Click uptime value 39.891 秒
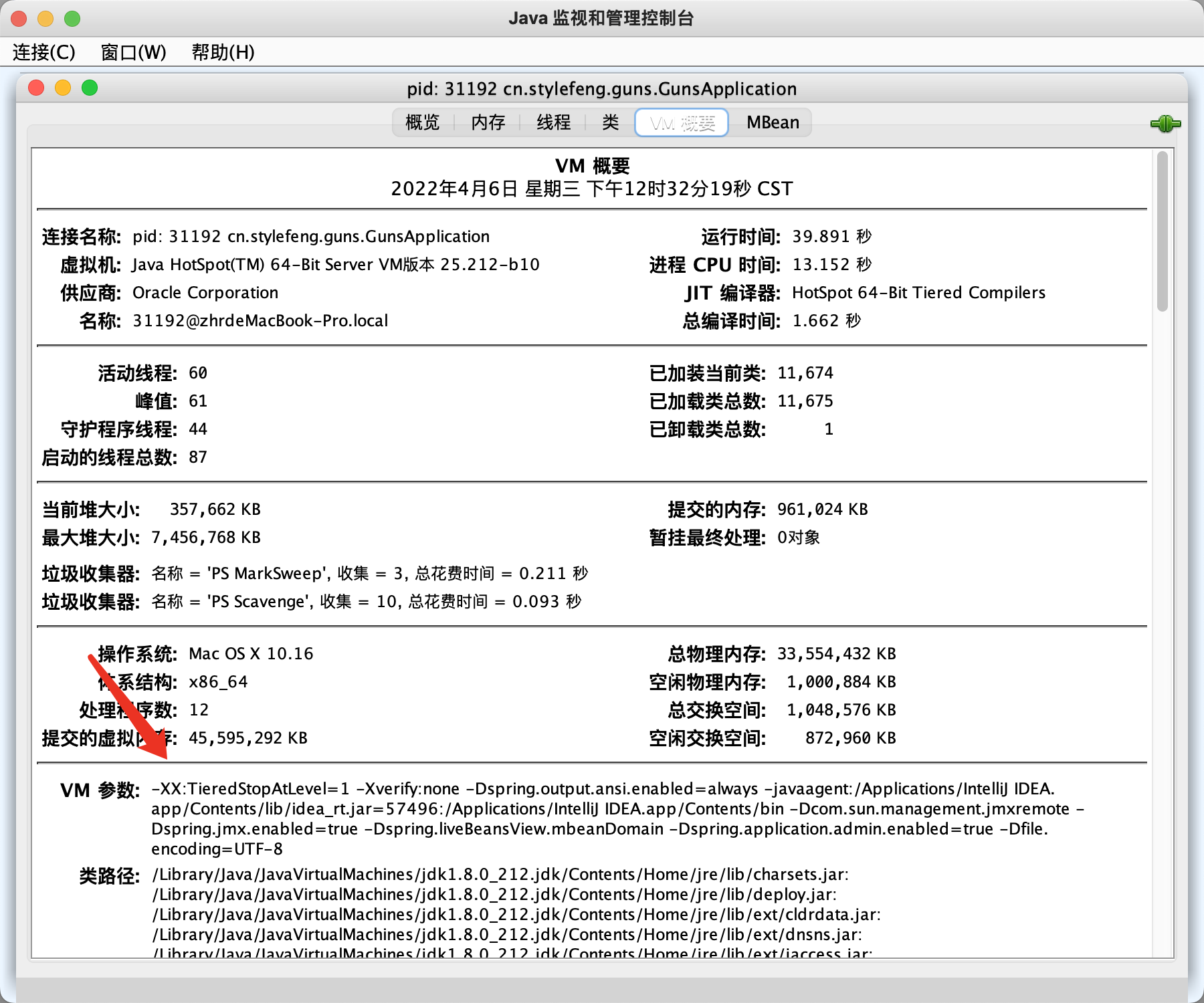The width and height of the screenshot is (1204, 1003). click(x=832, y=237)
